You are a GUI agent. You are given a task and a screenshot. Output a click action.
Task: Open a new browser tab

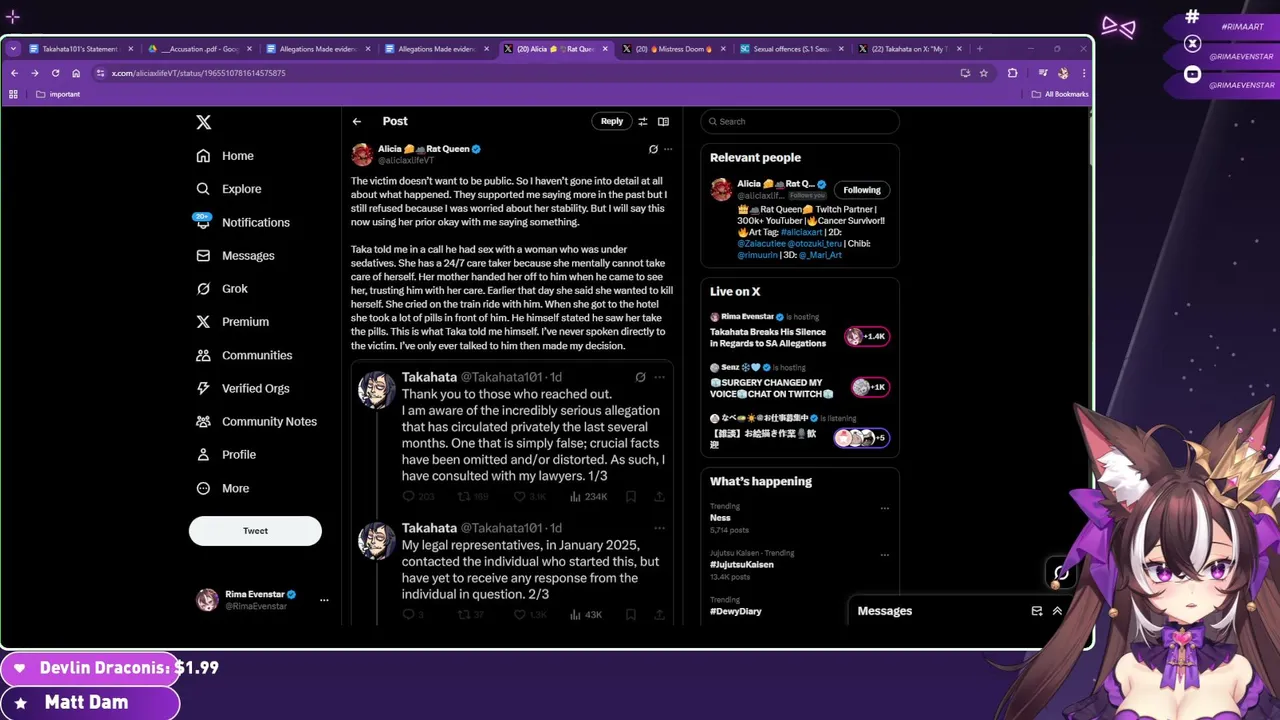(x=979, y=48)
